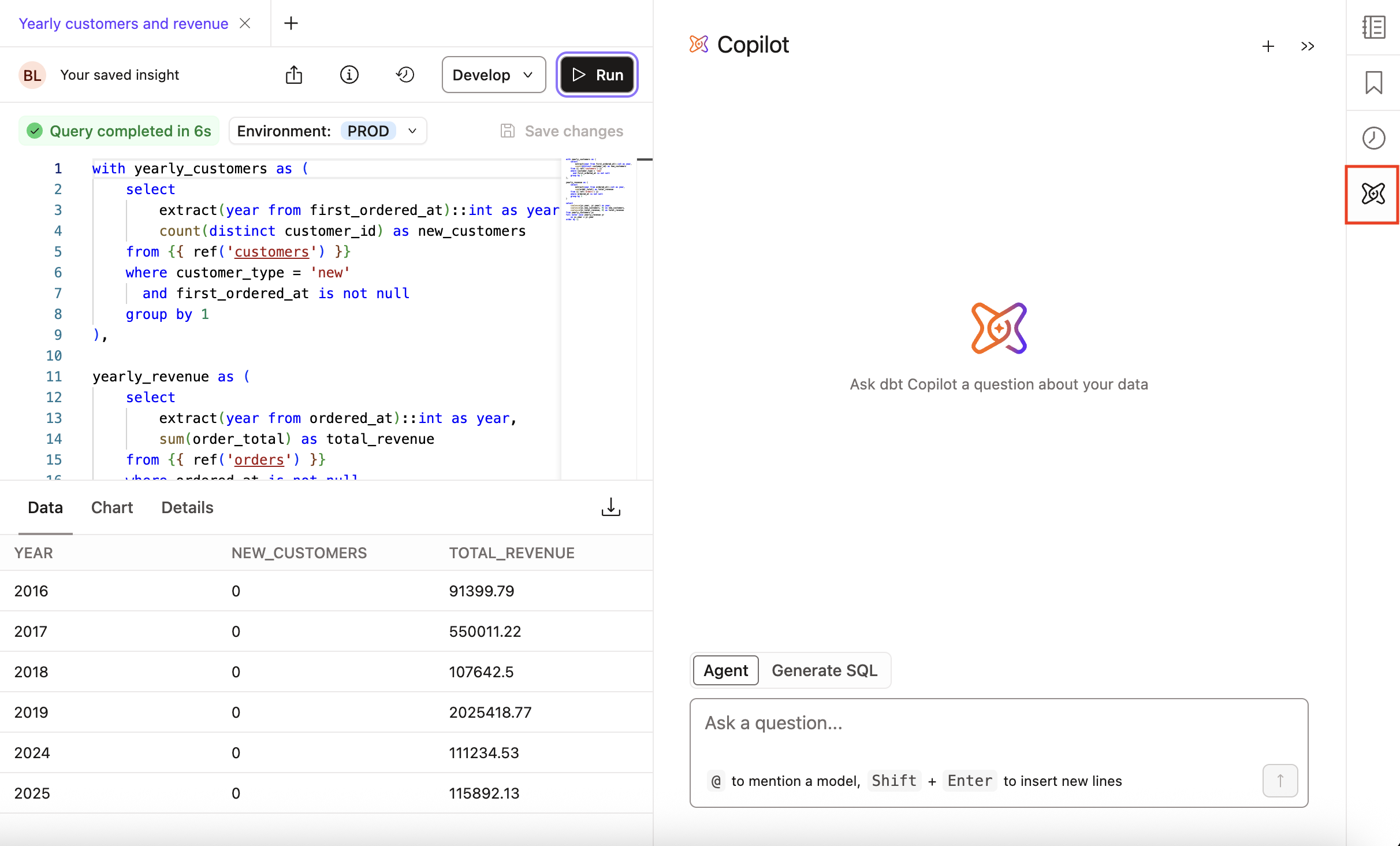
Task: Open the bookmarks icon in the right sidebar
Action: [x=1373, y=83]
